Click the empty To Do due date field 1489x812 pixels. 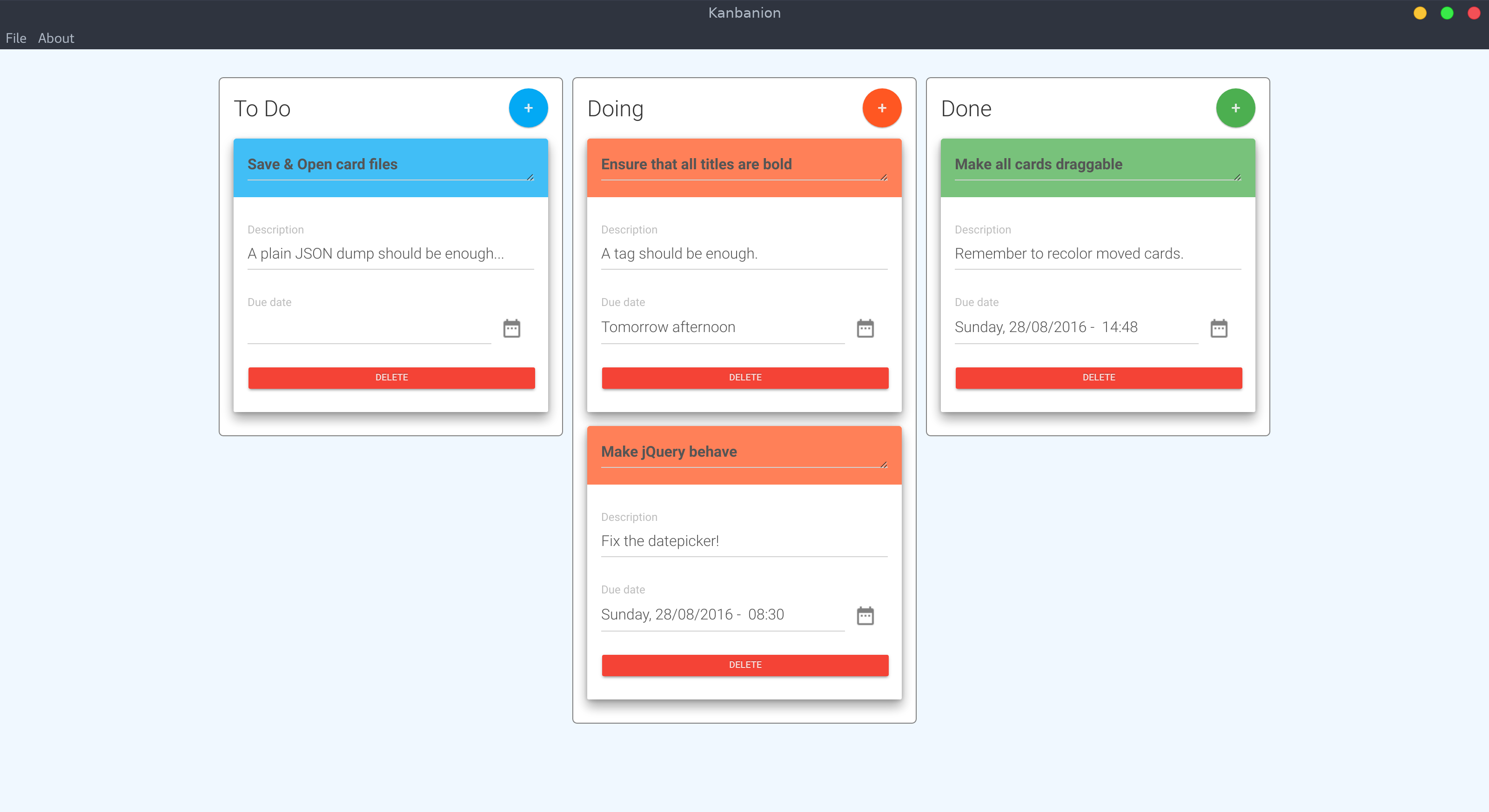click(x=369, y=328)
